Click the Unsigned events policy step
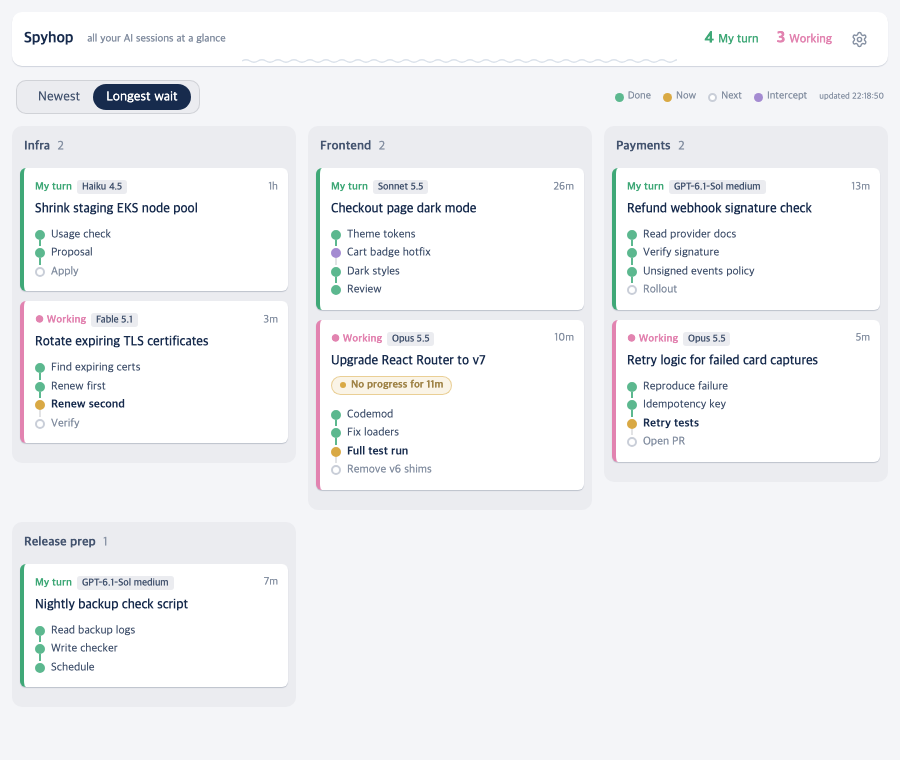Screen dimensions: 900x760 click(x=699, y=270)
